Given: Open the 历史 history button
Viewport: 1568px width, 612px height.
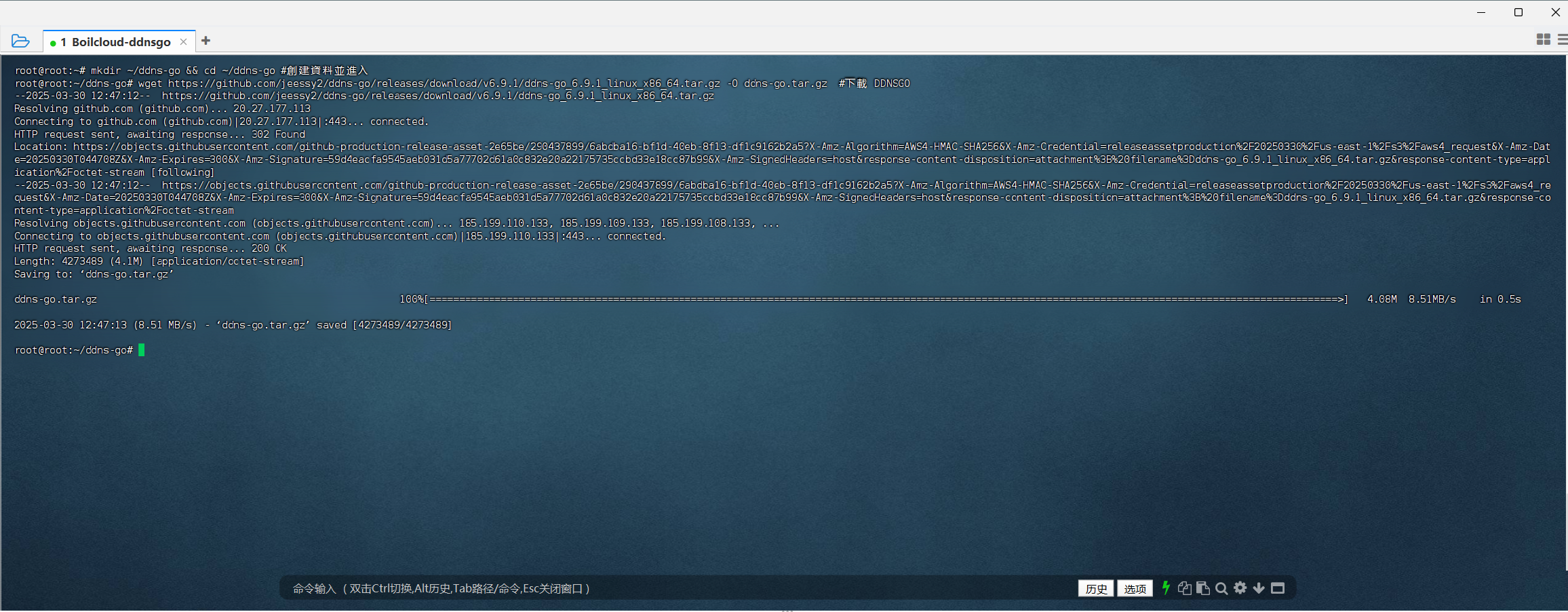Looking at the screenshot, I should pos(1096,588).
